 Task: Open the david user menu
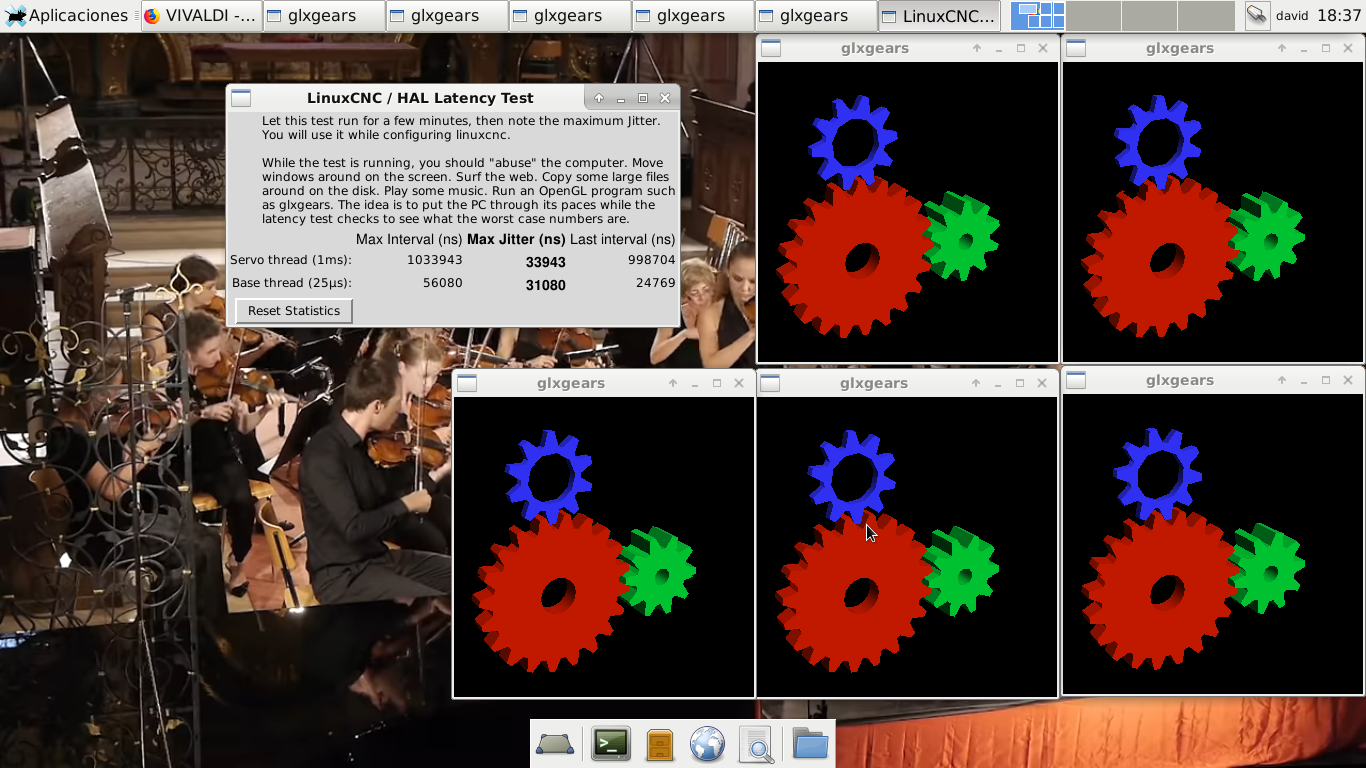click(1292, 16)
